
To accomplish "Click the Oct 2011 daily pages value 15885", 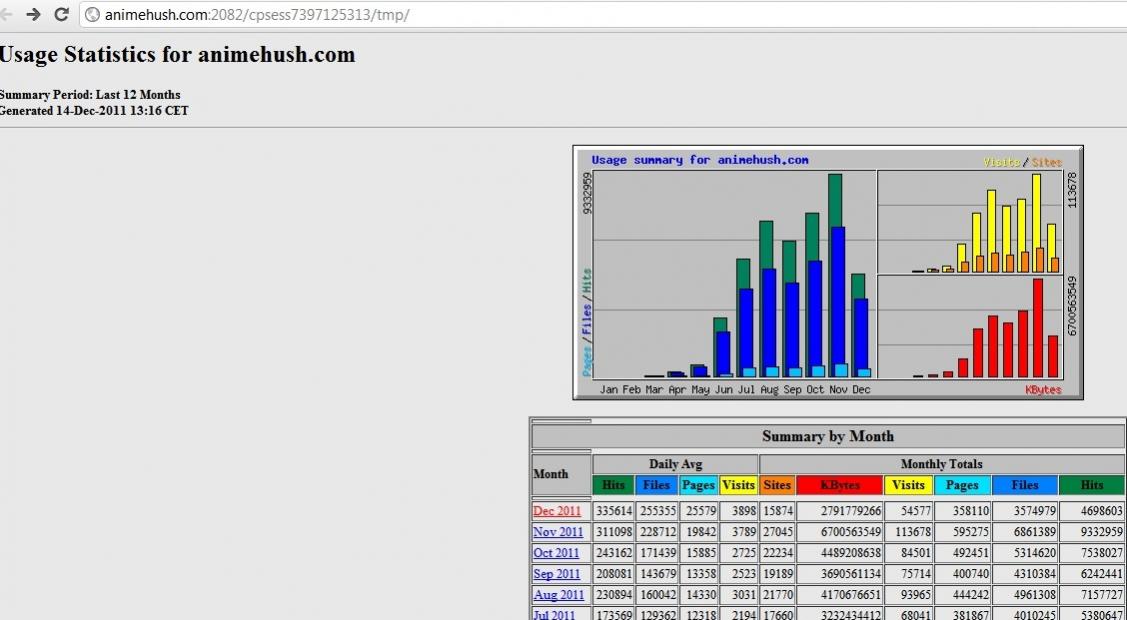I will (x=701, y=553).
